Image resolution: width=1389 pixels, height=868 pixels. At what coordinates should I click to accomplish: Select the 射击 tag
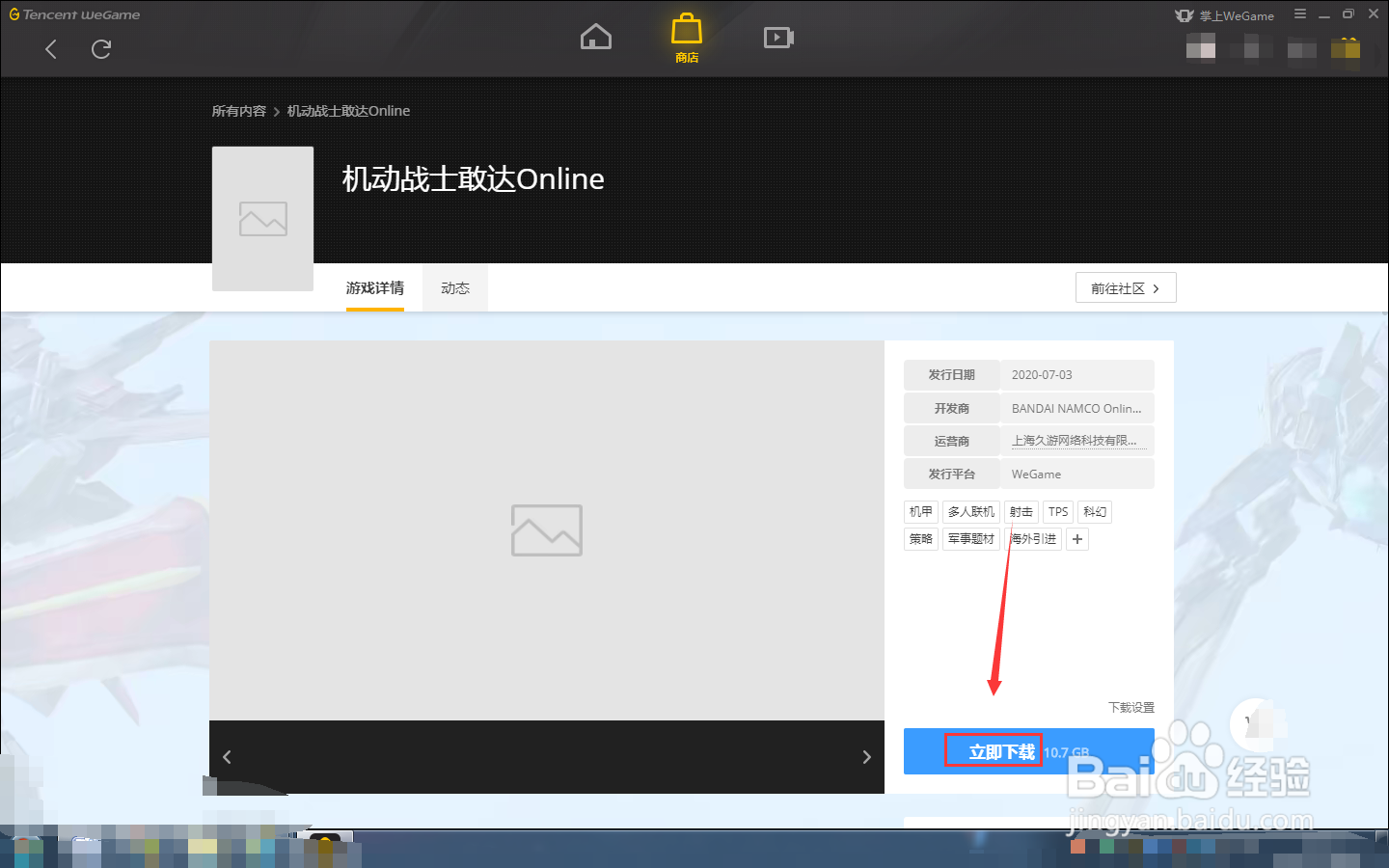(x=1021, y=512)
